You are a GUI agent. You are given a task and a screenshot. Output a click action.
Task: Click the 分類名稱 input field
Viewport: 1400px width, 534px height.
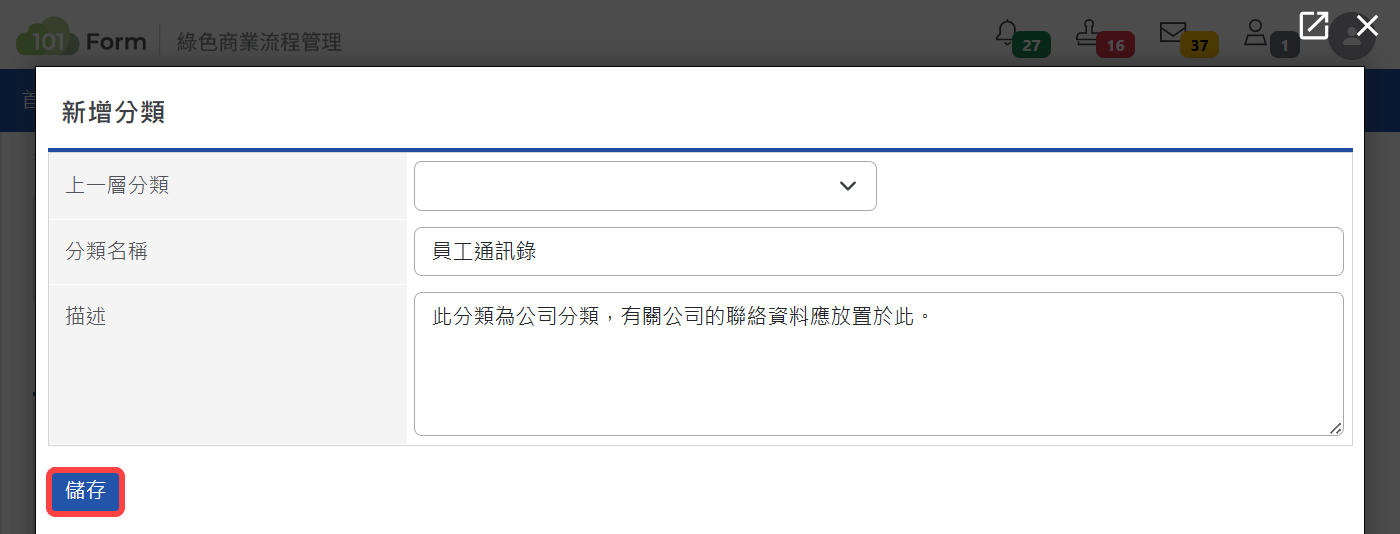point(878,251)
